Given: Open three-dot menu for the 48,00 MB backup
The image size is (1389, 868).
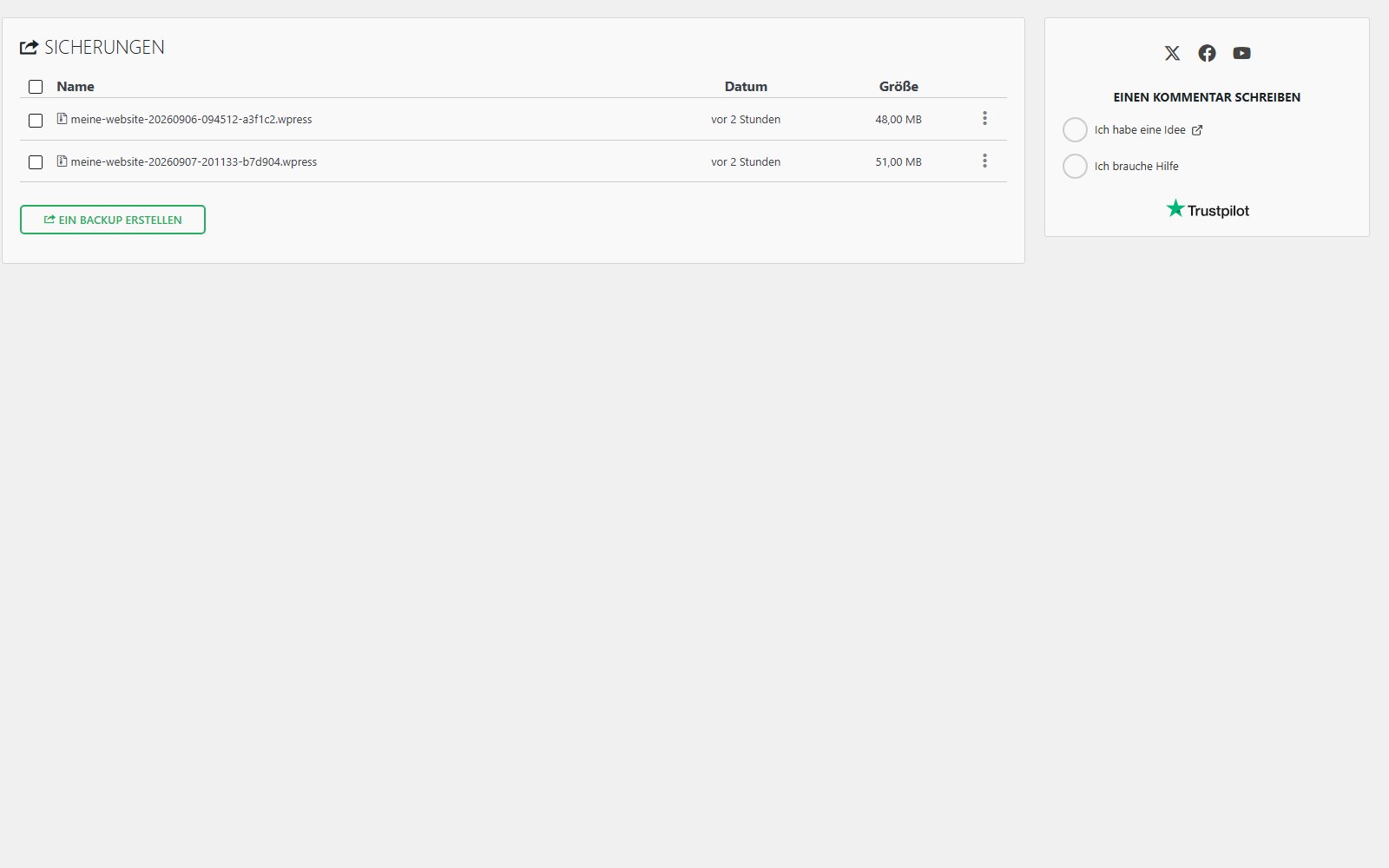Looking at the screenshot, I should coord(984,118).
